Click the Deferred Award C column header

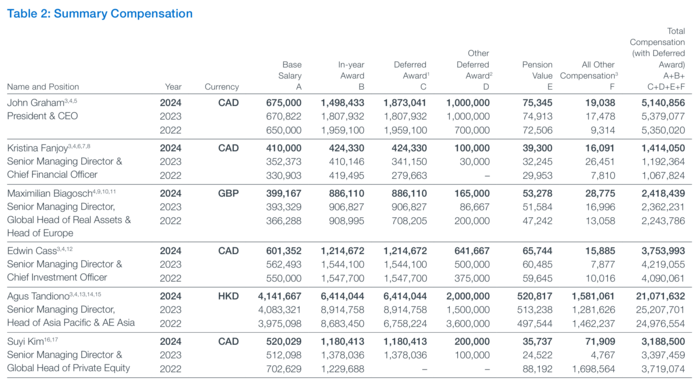click(x=411, y=76)
